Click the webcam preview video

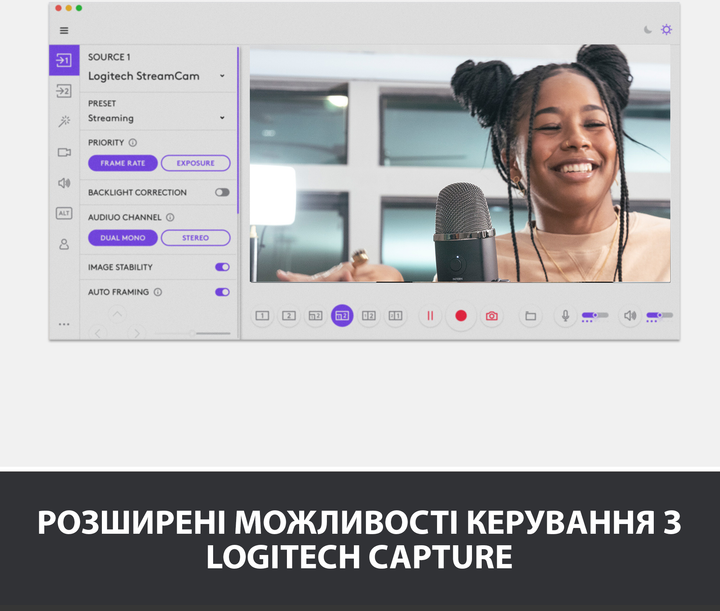[x=460, y=163]
